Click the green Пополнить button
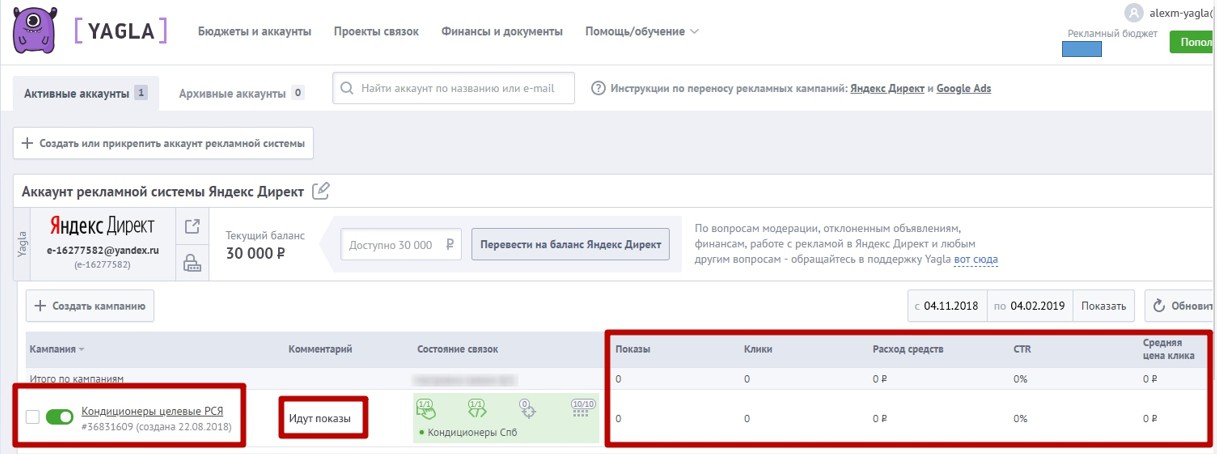Image resolution: width=1217 pixels, height=454 pixels. tap(1194, 42)
